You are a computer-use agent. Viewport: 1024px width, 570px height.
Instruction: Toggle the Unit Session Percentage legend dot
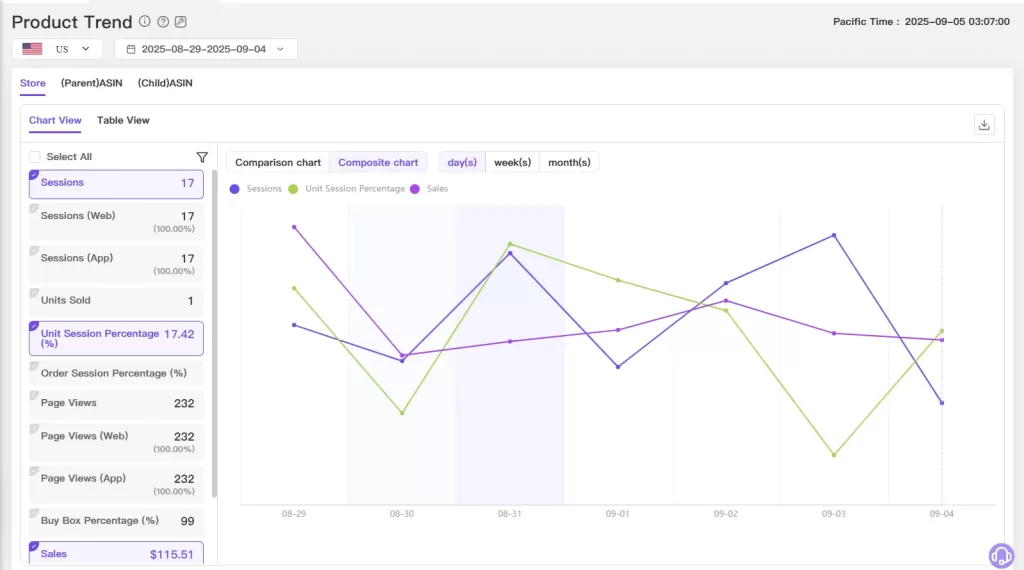pyautogui.click(x=293, y=189)
